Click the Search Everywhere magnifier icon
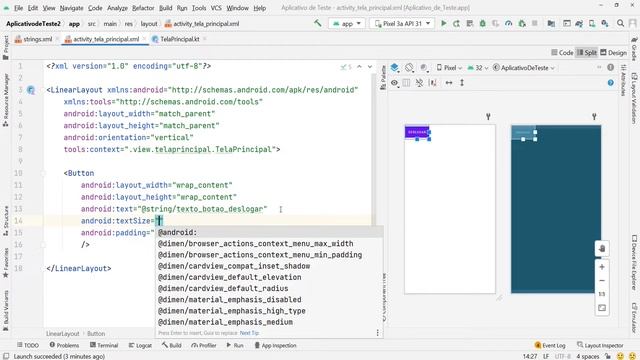Screen dimensions: 640x360 pyautogui.click(x=620, y=24)
